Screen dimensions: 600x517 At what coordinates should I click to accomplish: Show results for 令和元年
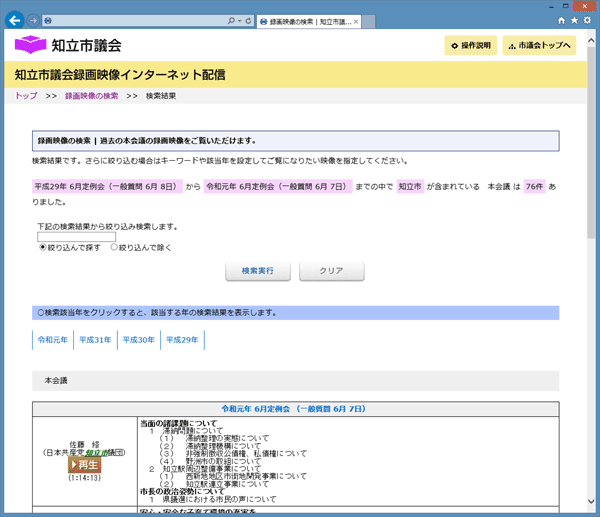[53, 340]
